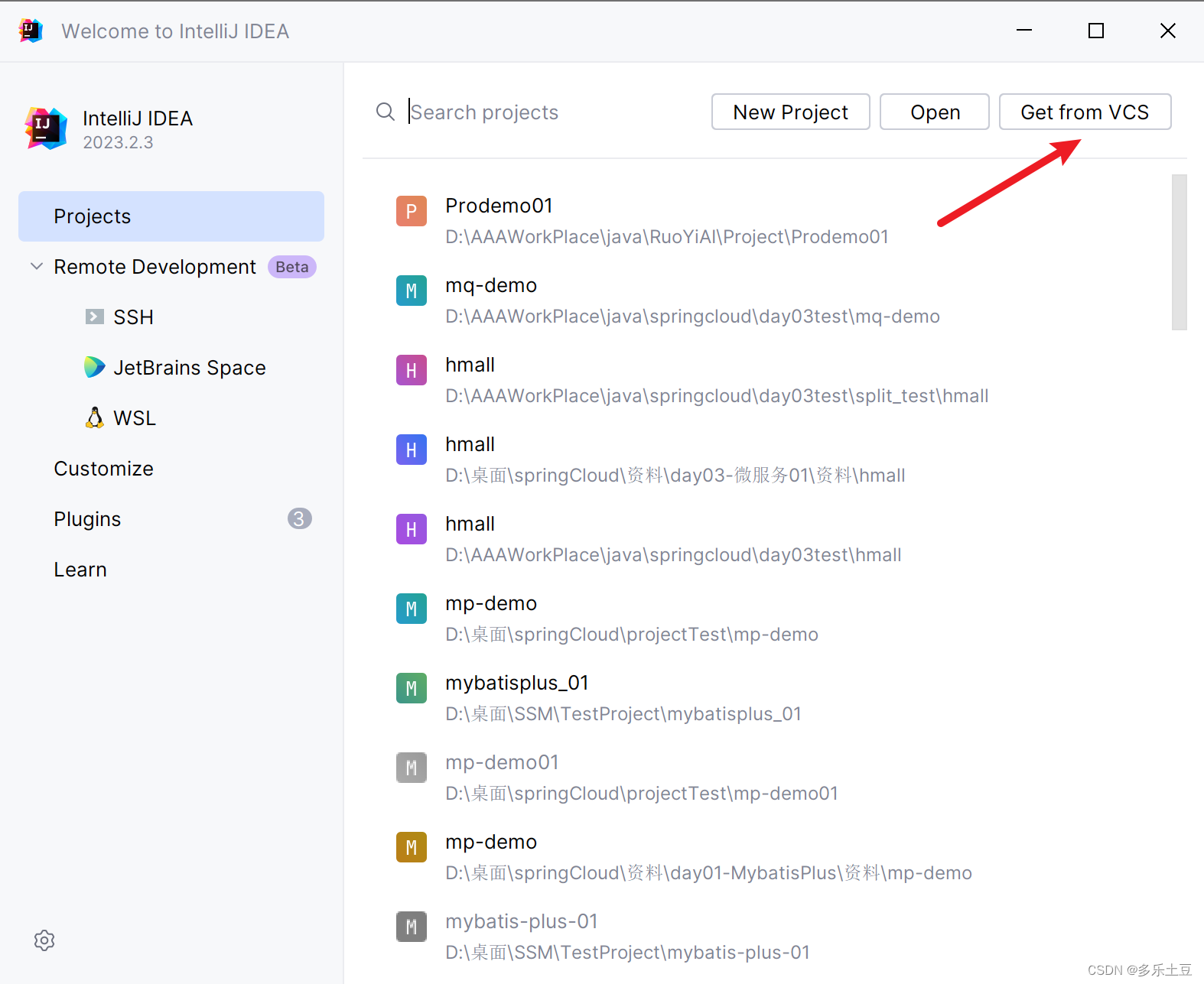Image resolution: width=1204 pixels, height=984 pixels.
Task: Close the Welcome to IntelliJ IDEA window
Action: [x=1168, y=31]
